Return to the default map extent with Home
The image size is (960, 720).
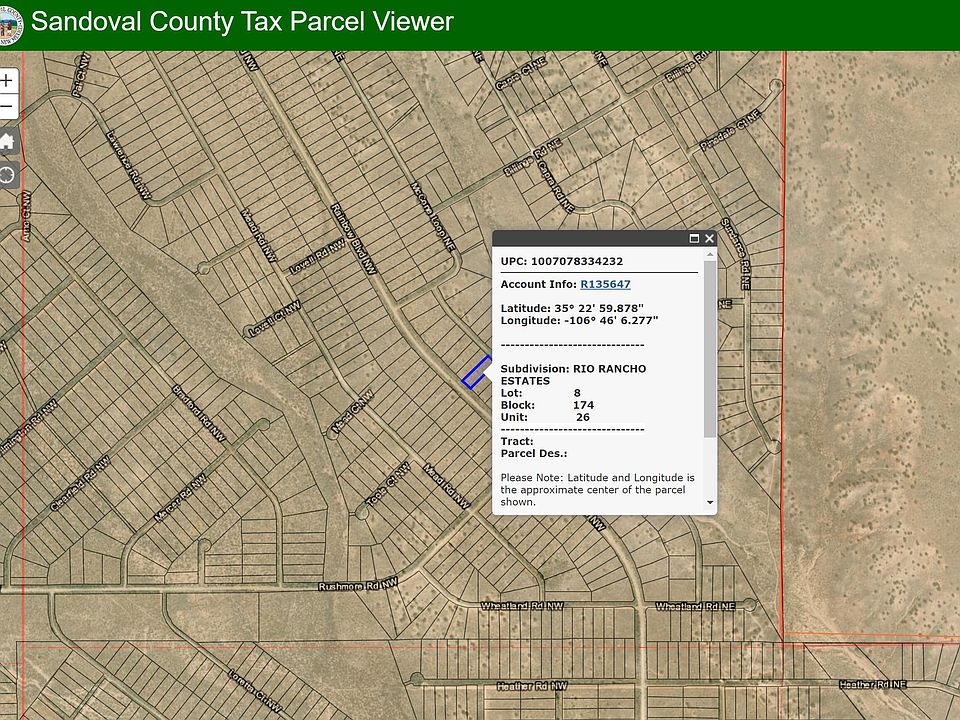click(7, 141)
